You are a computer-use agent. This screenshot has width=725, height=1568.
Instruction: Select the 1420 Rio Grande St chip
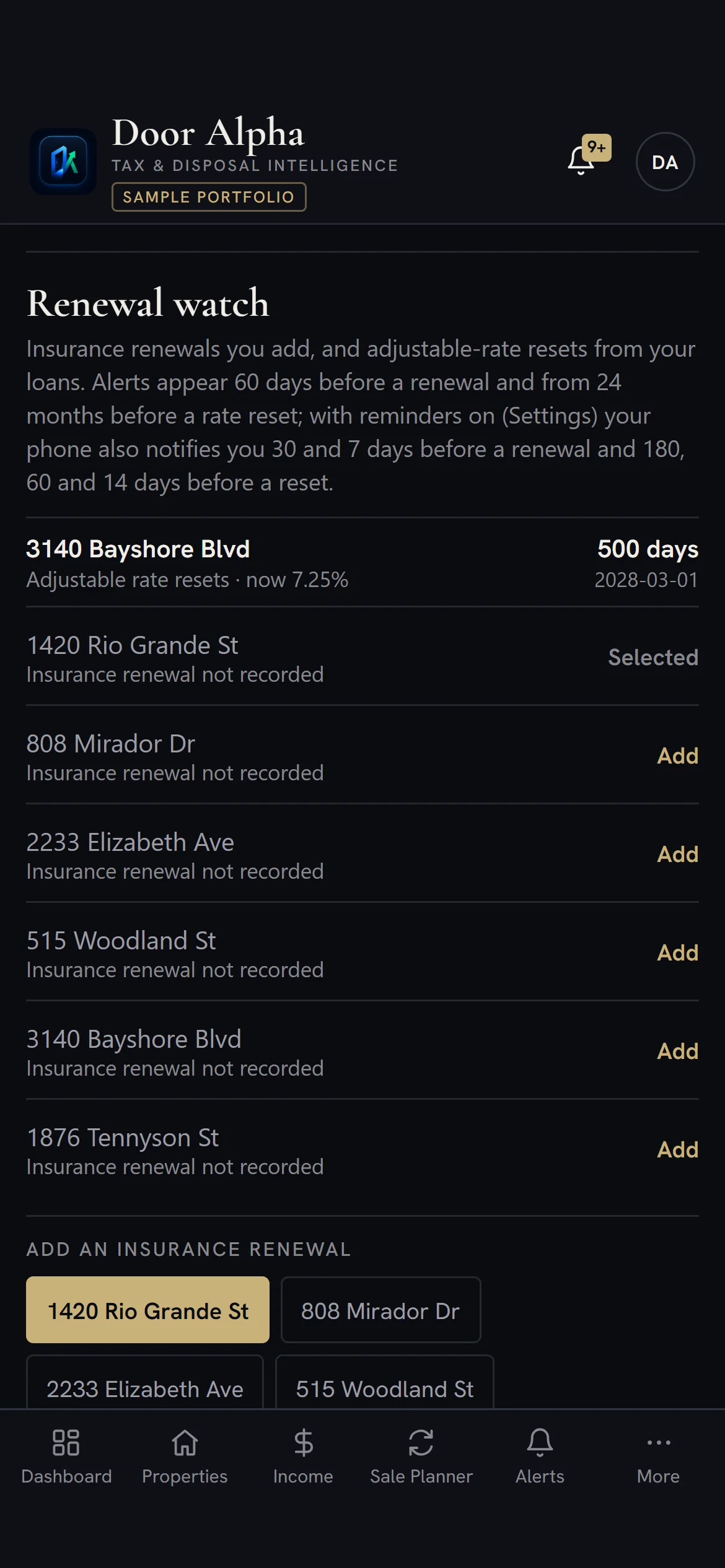(x=147, y=1310)
